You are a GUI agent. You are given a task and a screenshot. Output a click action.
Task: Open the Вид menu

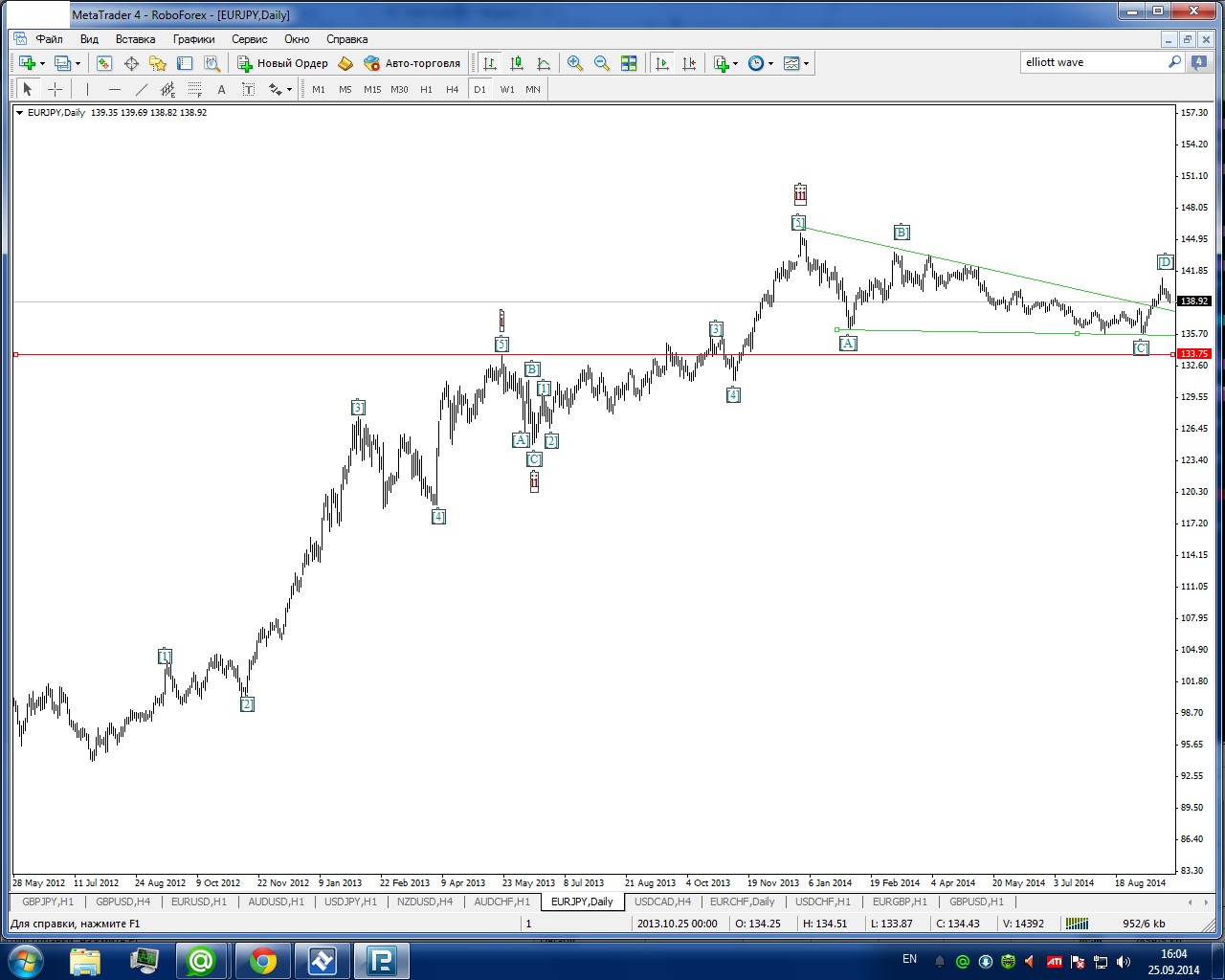pyautogui.click(x=89, y=39)
